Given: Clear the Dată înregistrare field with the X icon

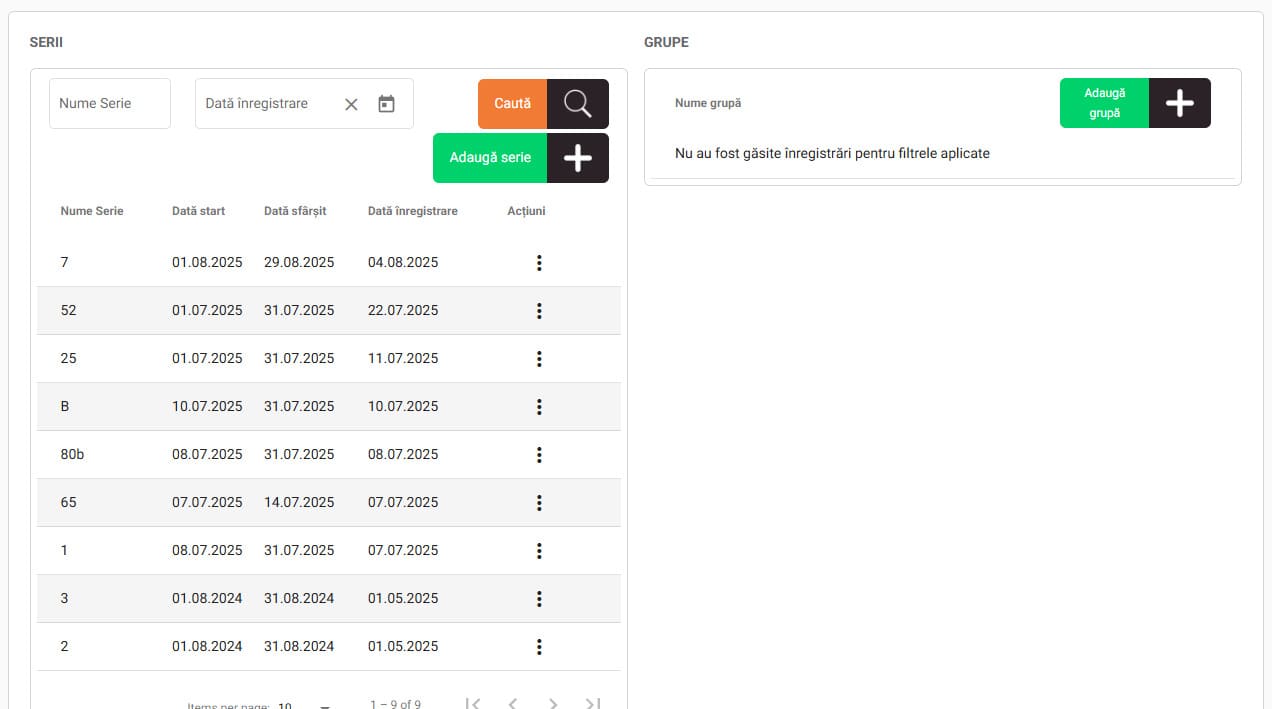Looking at the screenshot, I should pos(351,104).
